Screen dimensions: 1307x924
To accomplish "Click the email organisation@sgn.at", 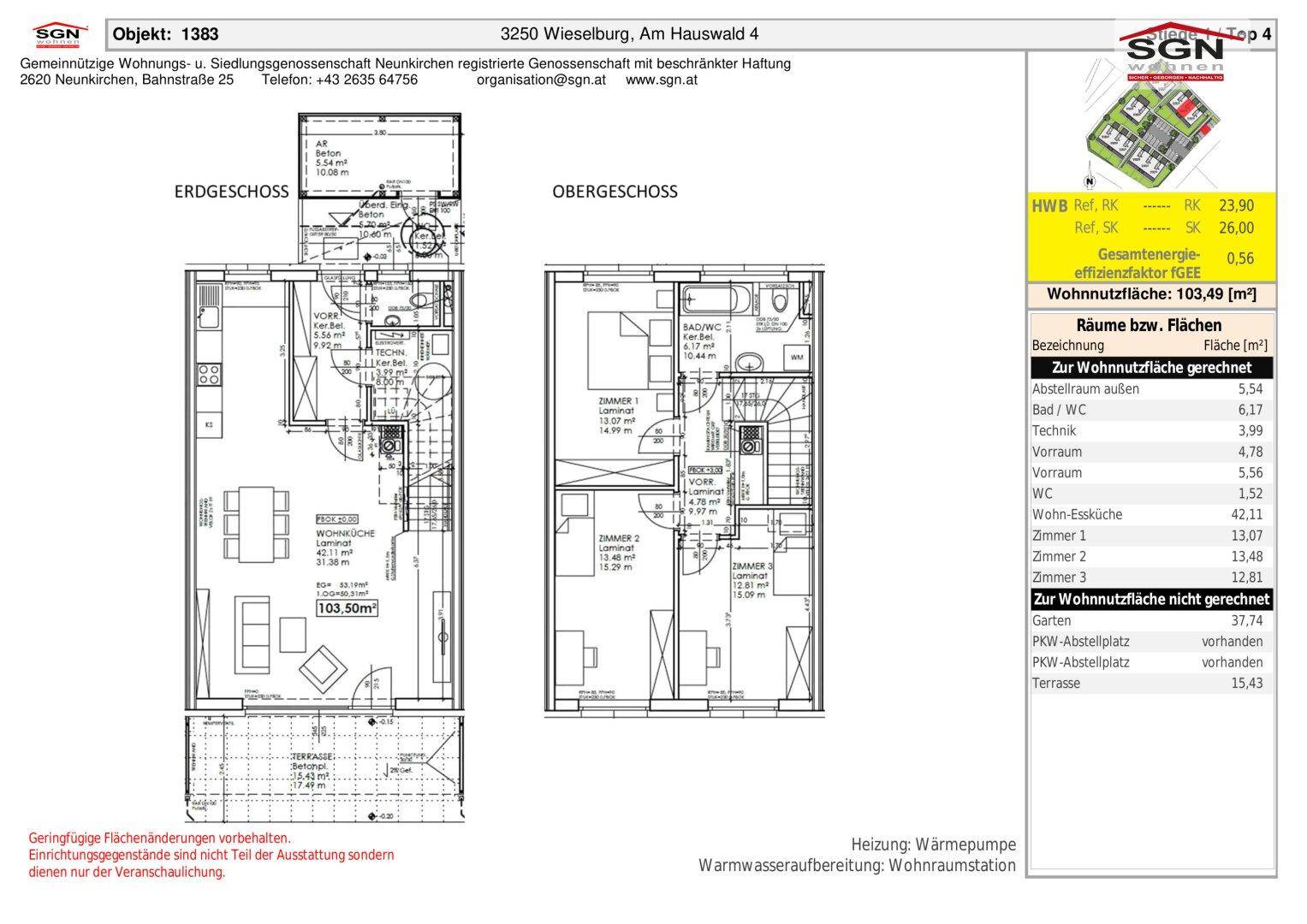I will [541, 80].
